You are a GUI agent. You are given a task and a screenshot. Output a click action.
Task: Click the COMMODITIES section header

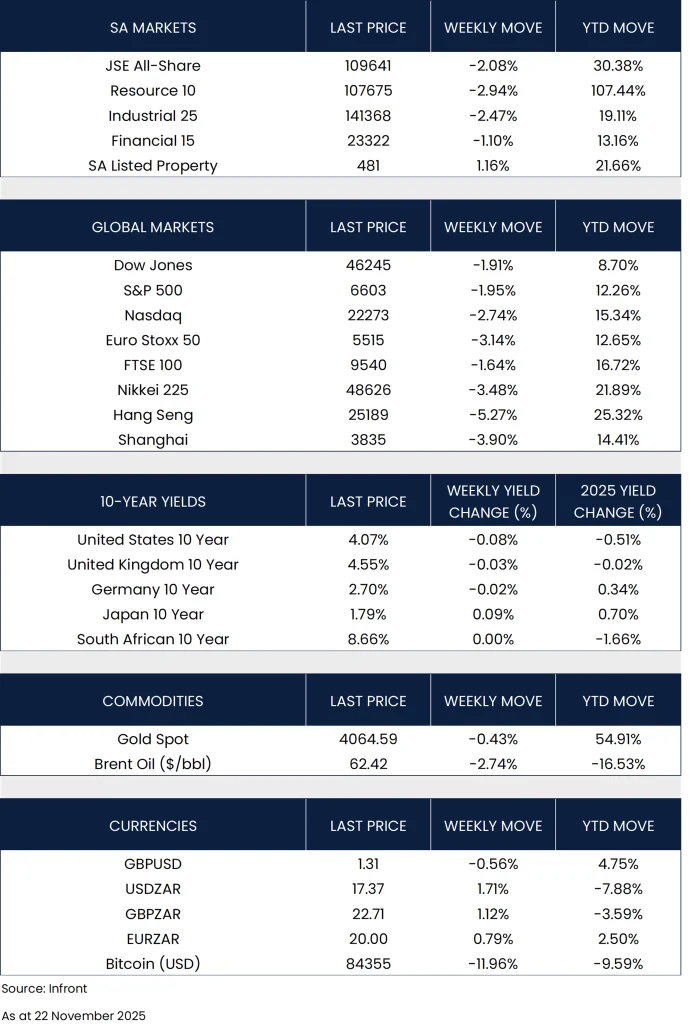[x=153, y=701]
